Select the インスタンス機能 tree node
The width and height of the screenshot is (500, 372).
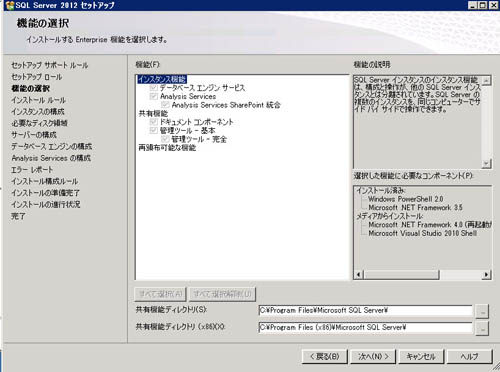[x=162, y=79]
